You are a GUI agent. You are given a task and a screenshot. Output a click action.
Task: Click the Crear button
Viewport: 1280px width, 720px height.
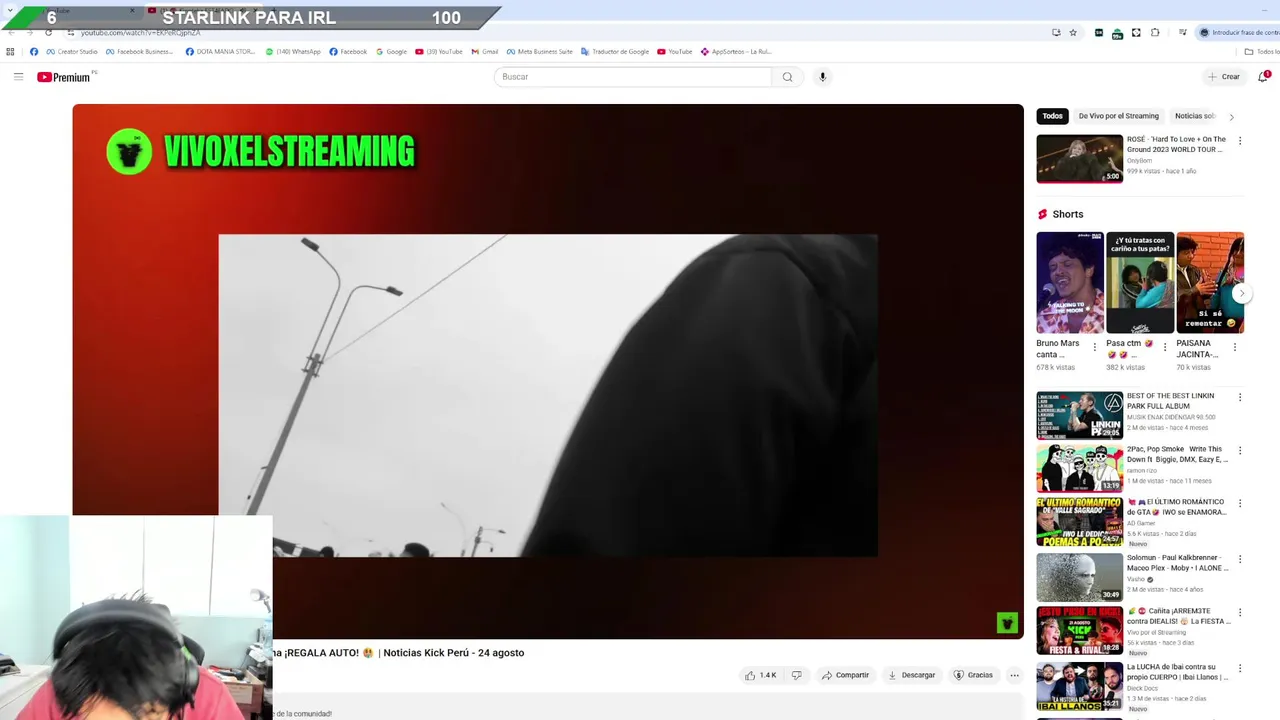tap(1223, 77)
